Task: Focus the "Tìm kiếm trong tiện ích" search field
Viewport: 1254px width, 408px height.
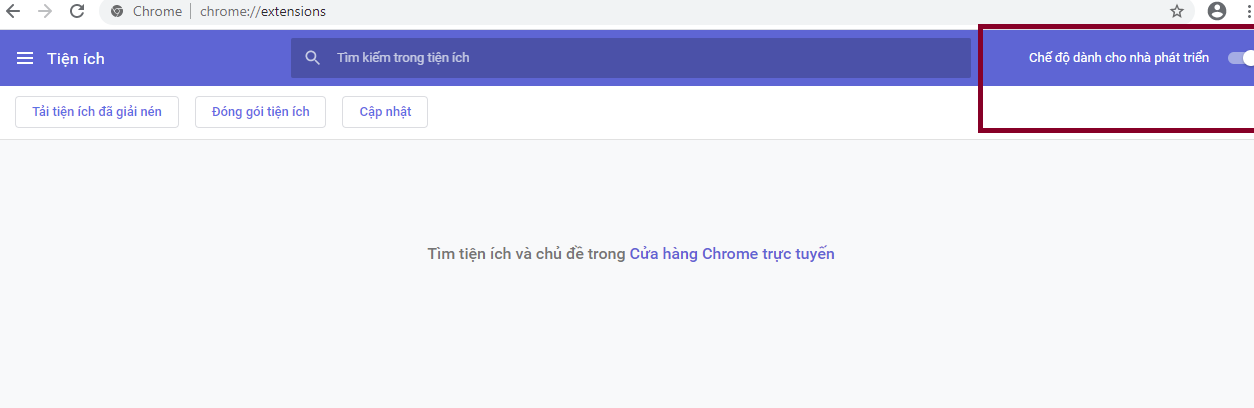Action: tap(631, 58)
